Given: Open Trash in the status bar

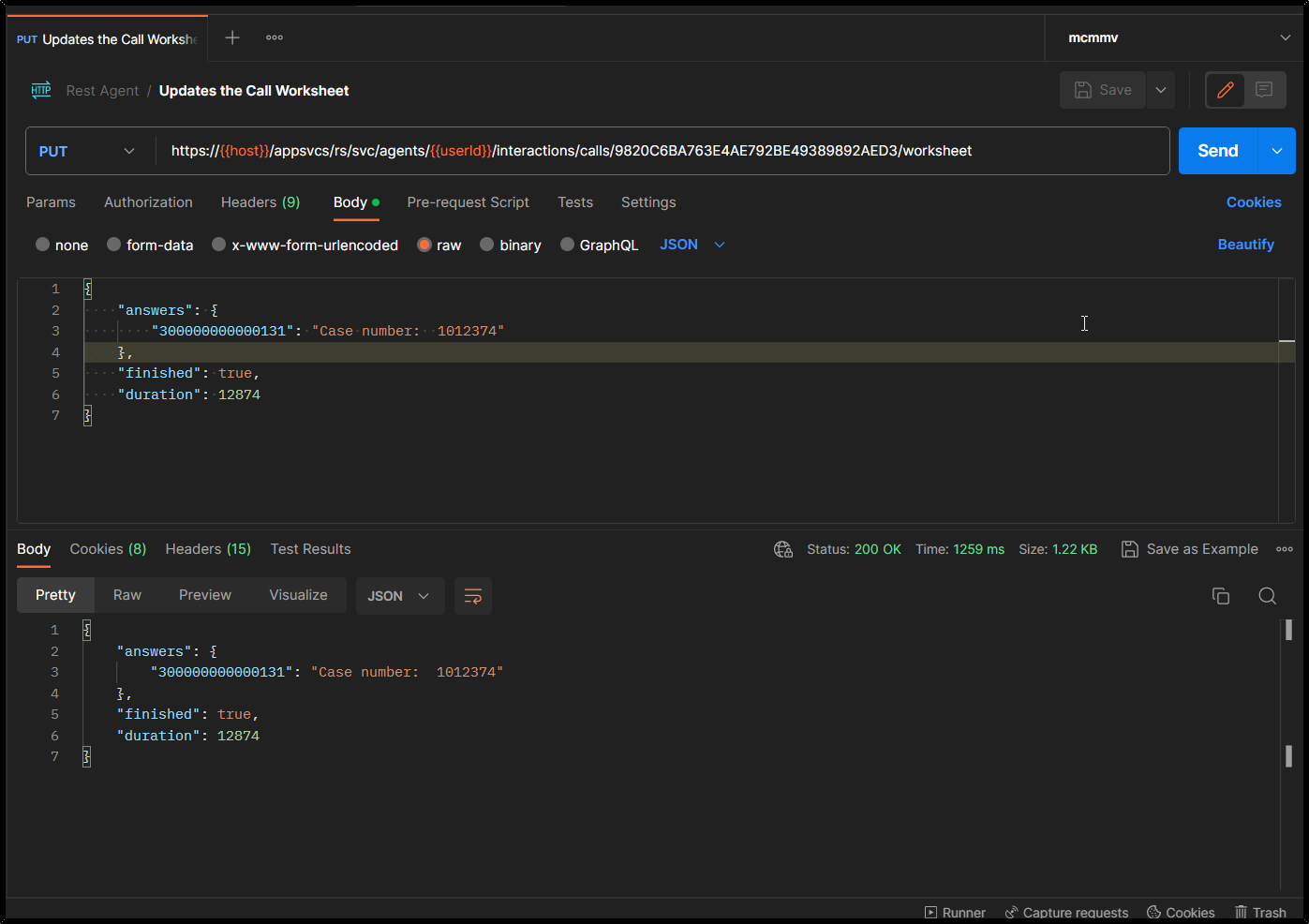Looking at the screenshot, I should click(x=1260, y=913).
